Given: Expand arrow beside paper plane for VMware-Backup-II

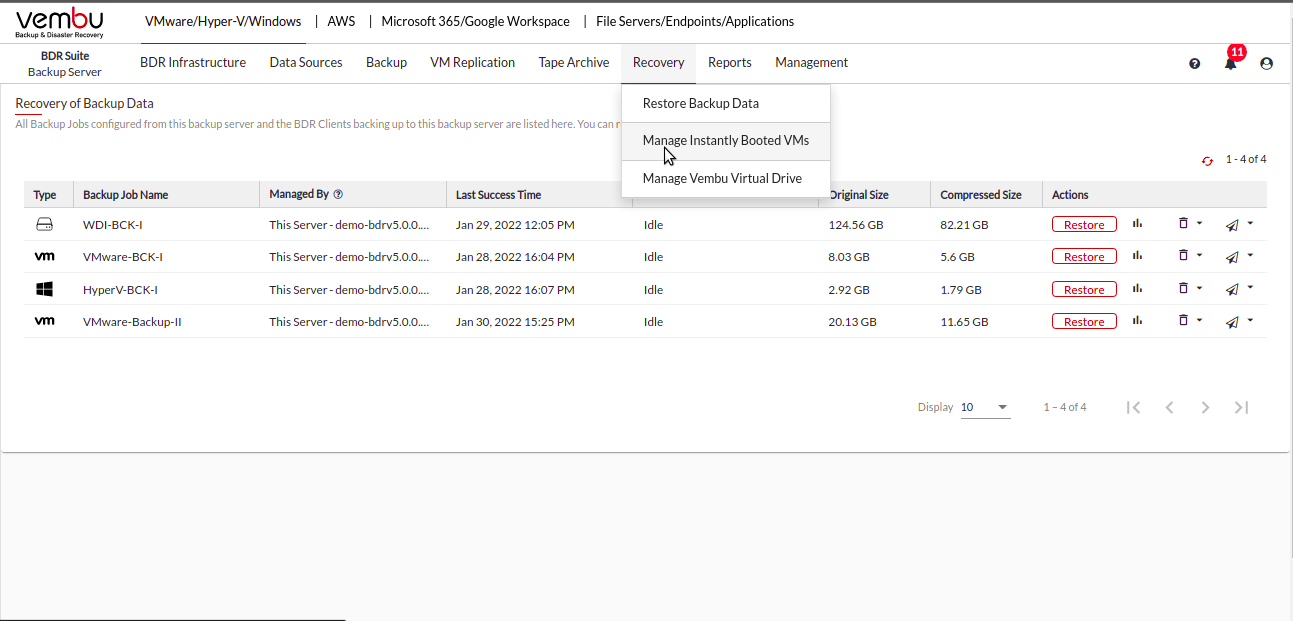Looking at the screenshot, I should click(1250, 321).
